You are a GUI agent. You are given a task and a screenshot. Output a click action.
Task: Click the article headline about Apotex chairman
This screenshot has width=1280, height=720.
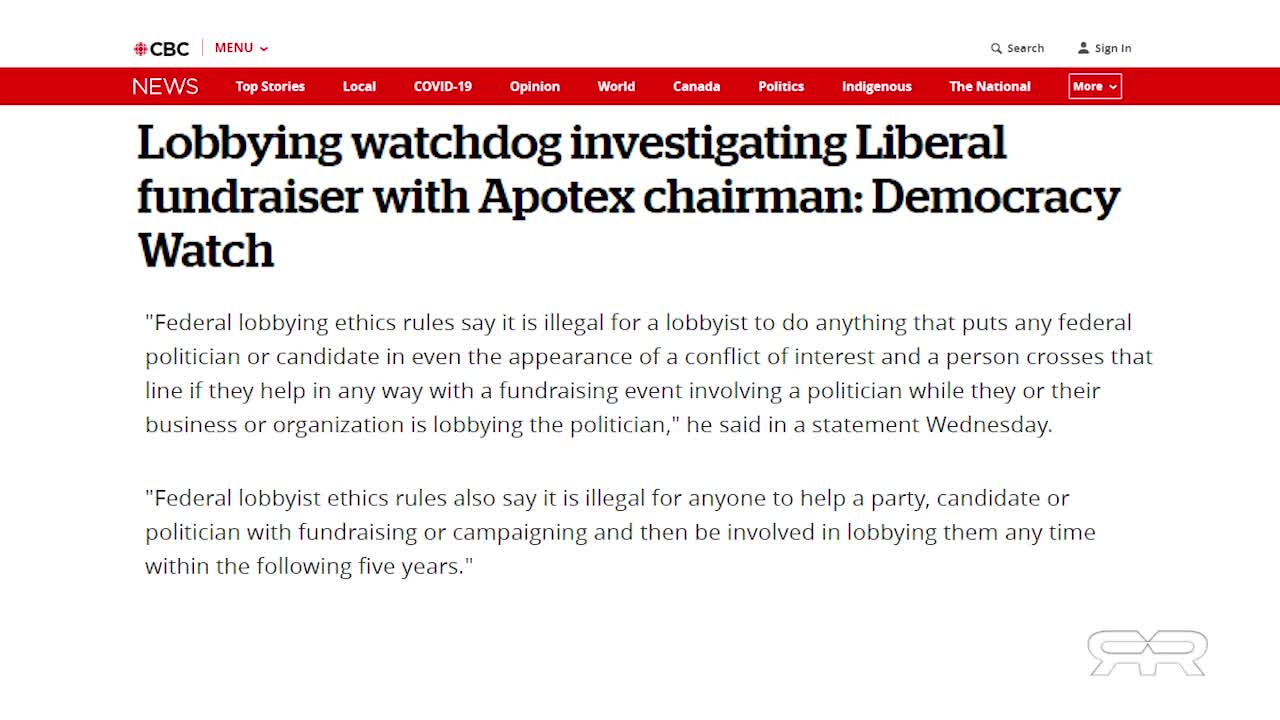[x=628, y=196]
